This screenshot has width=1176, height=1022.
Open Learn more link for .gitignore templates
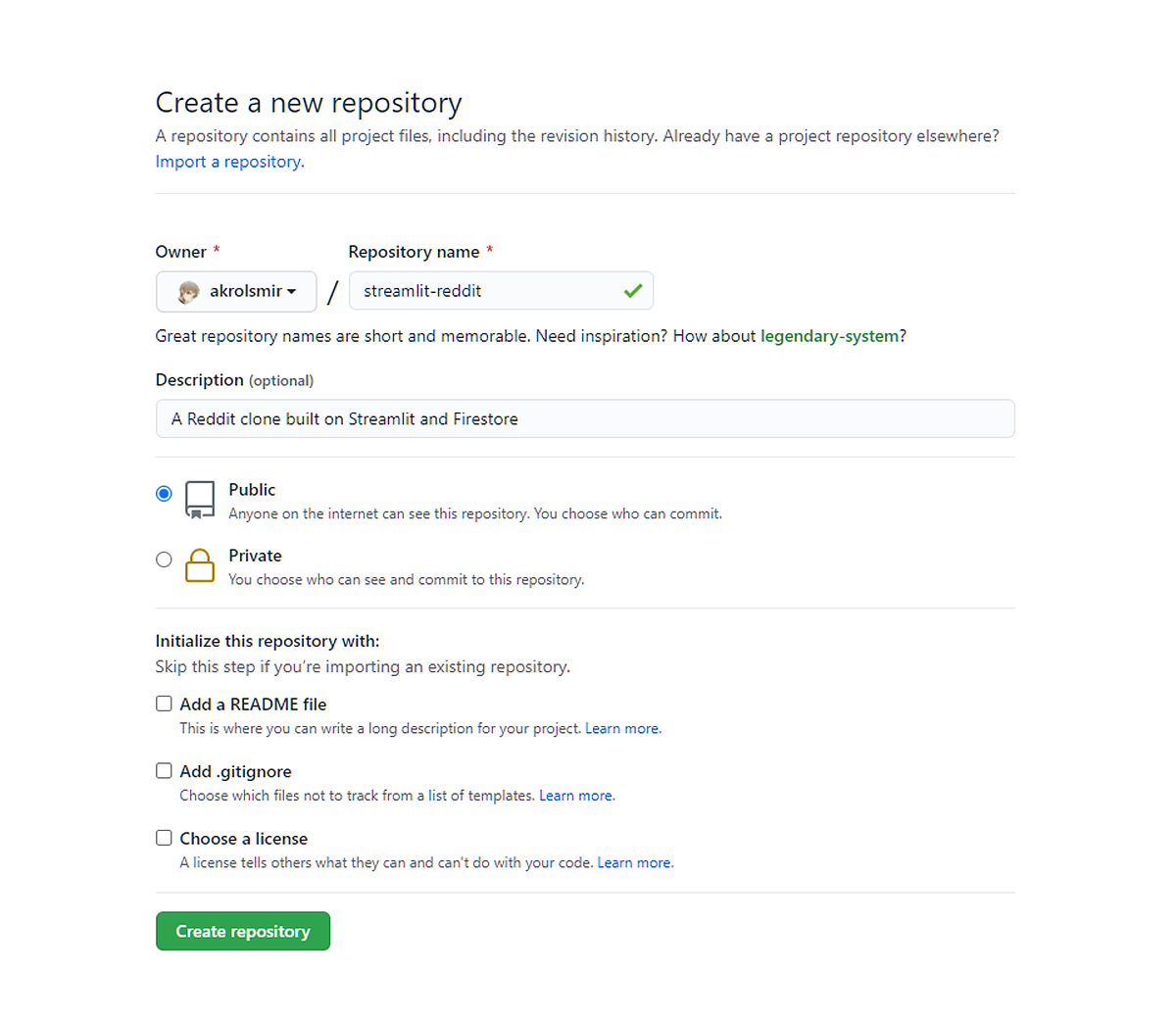click(x=576, y=796)
